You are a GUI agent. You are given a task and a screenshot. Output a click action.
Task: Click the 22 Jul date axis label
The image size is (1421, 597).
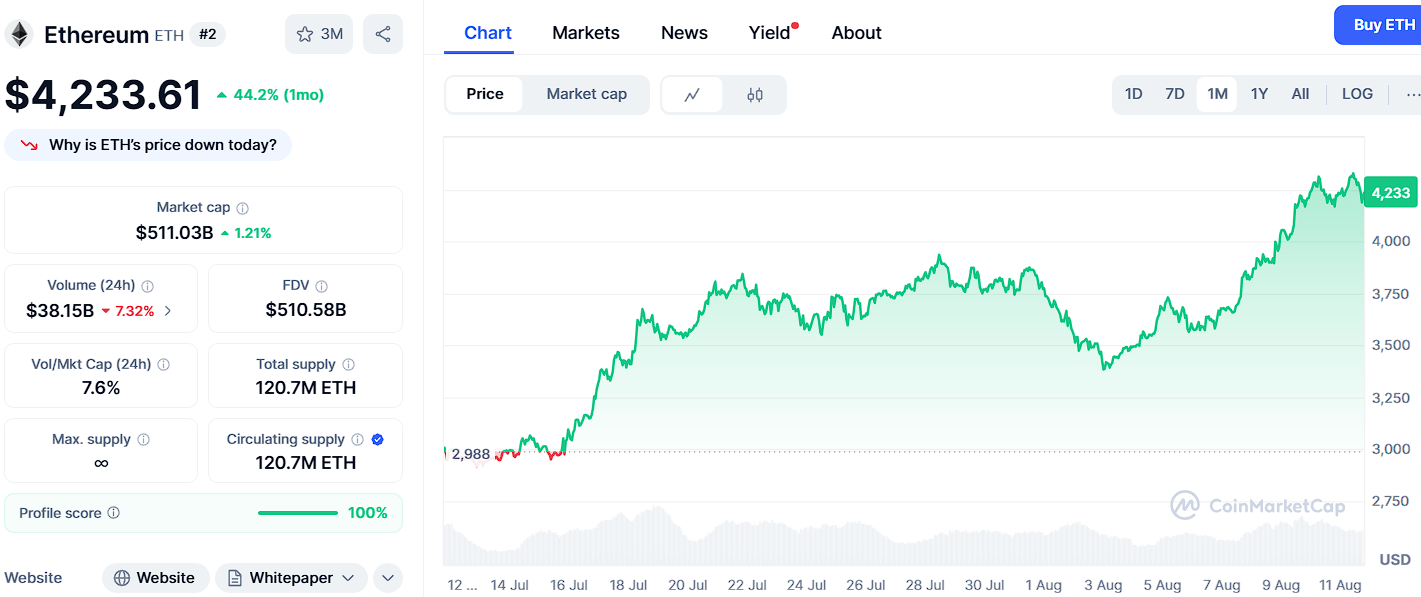[747, 585]
